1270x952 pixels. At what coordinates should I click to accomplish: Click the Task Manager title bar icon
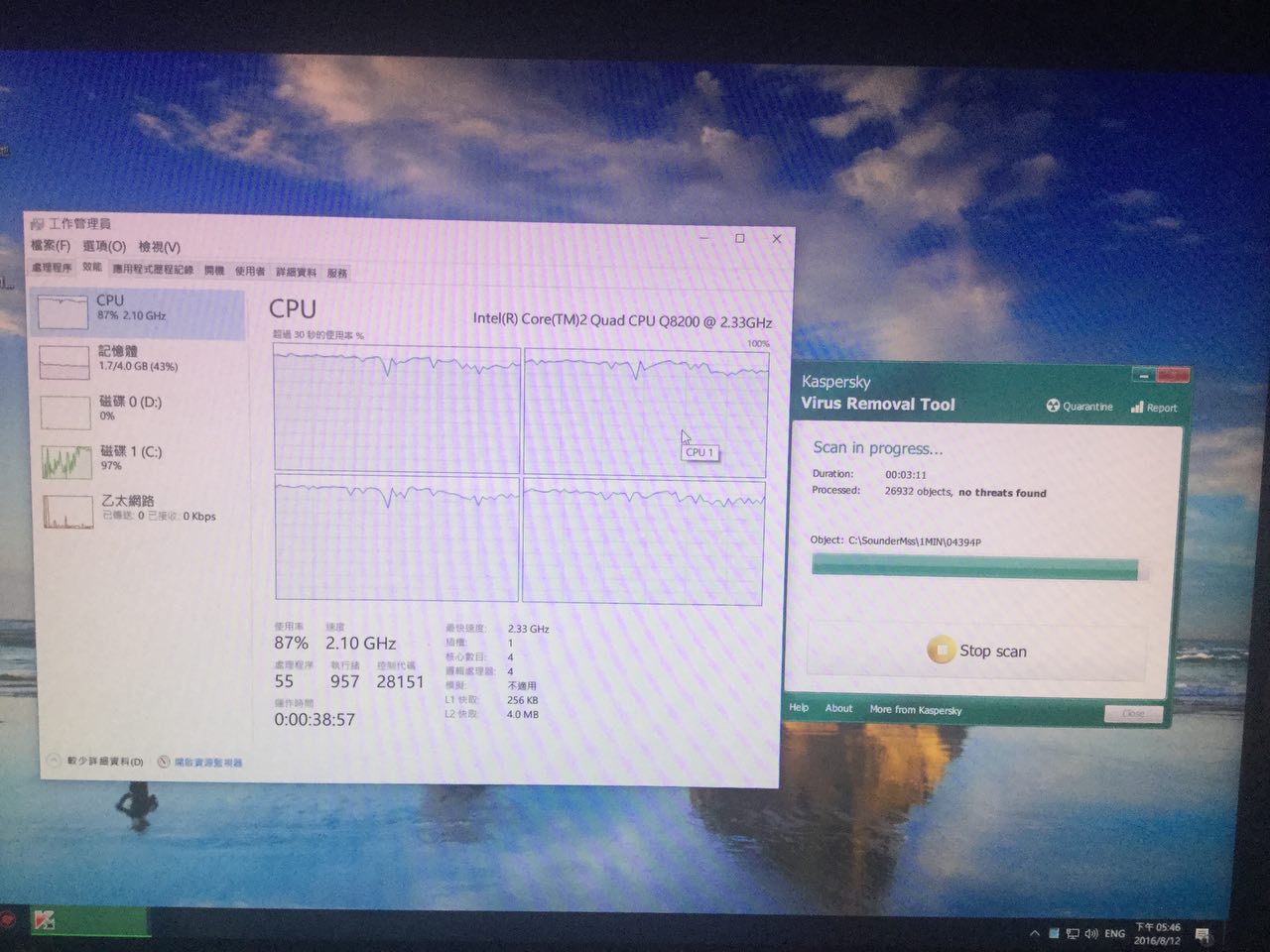coord(38,223)
